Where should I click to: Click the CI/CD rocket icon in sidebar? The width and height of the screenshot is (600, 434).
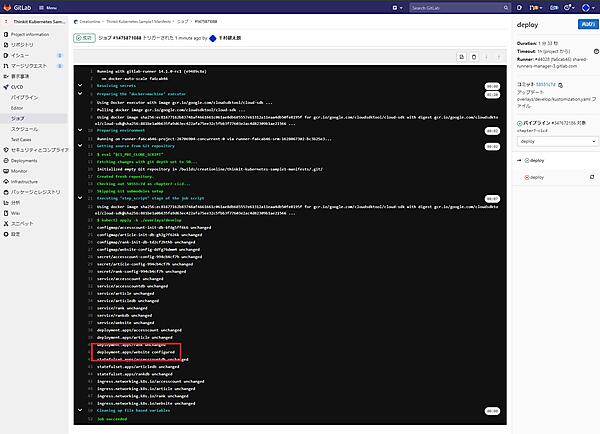pos(6,87)
